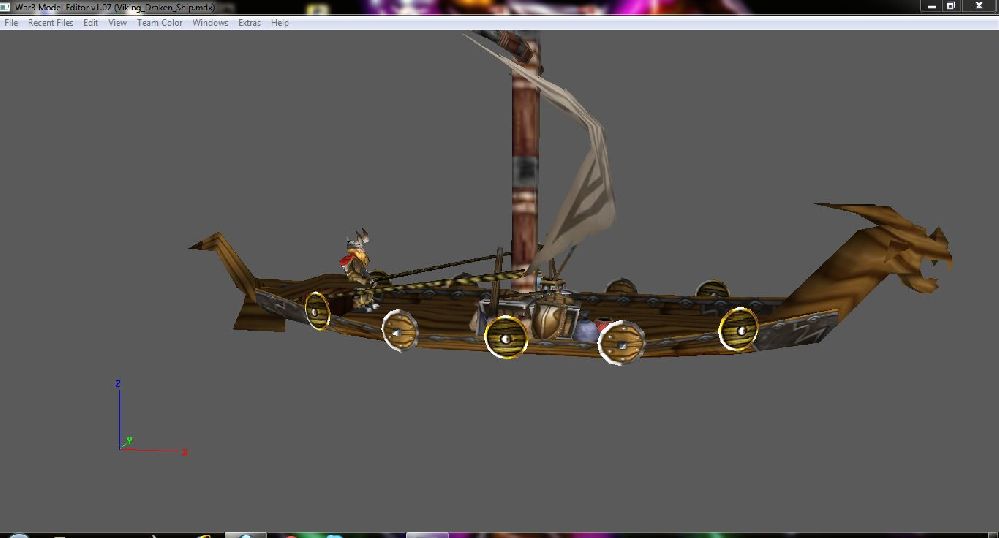Click the dragon head prow of the ship

pos(892,255)
